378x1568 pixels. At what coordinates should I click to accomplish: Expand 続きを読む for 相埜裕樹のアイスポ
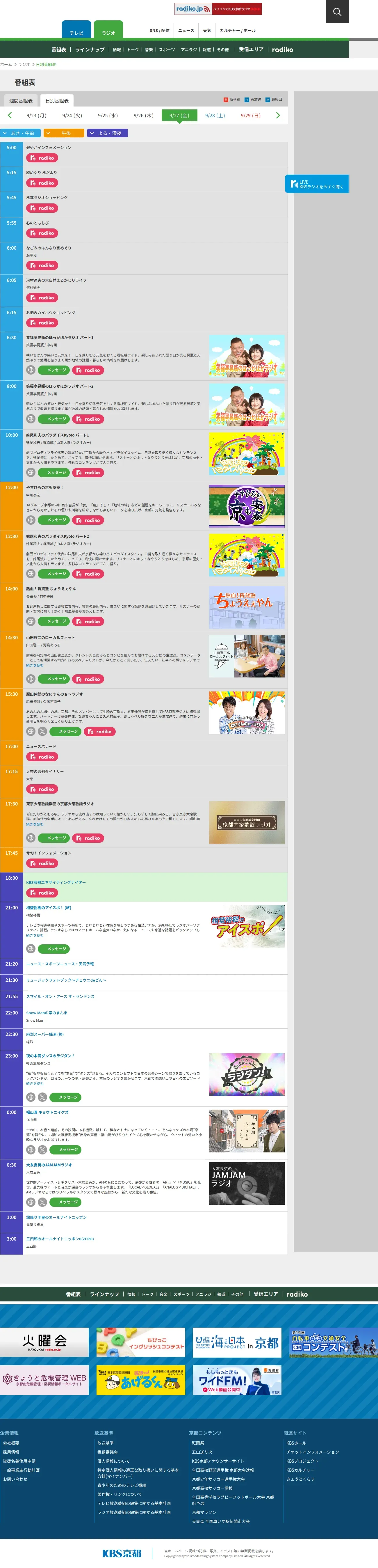pos(35,936)
